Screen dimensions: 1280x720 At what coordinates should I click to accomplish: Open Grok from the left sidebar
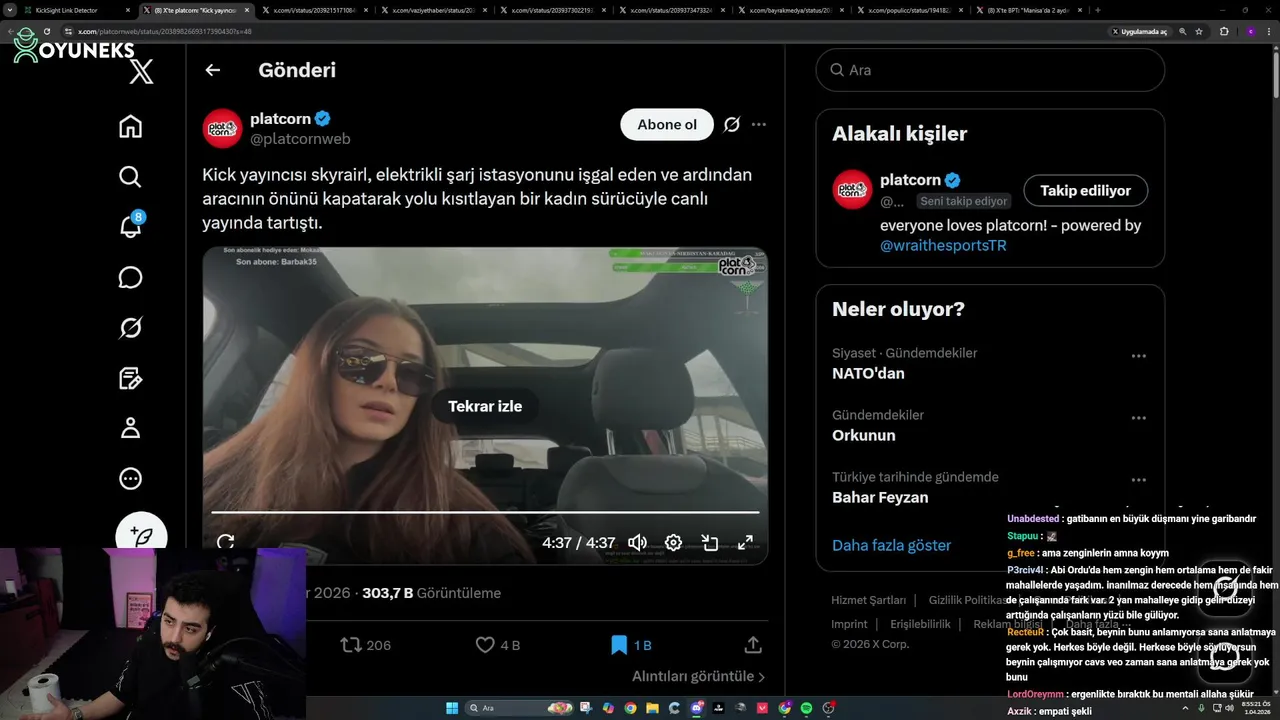(130, 328)
